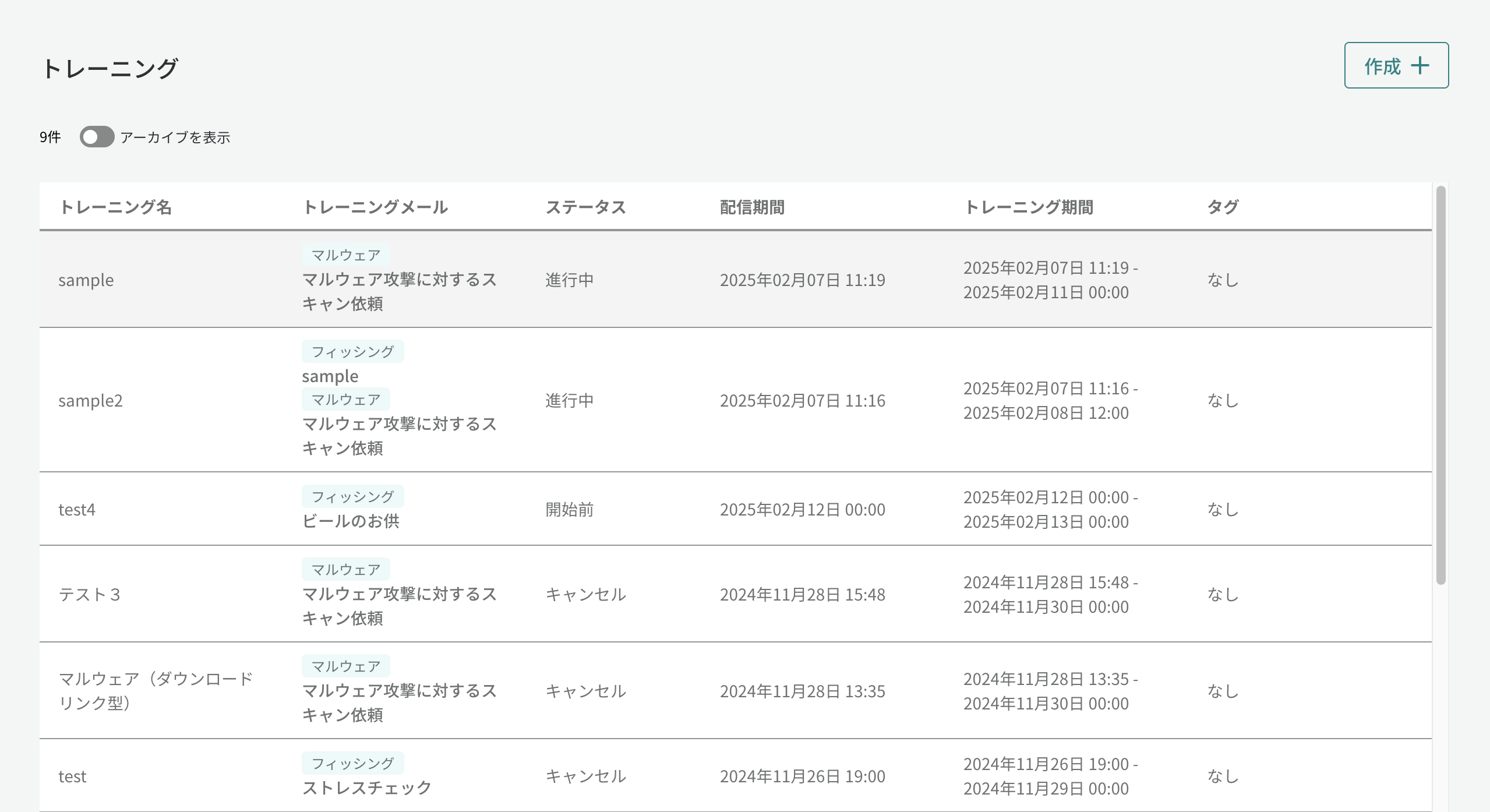
Task: Click the マルウェア tag in the テスト３ row
Action: 345,569
